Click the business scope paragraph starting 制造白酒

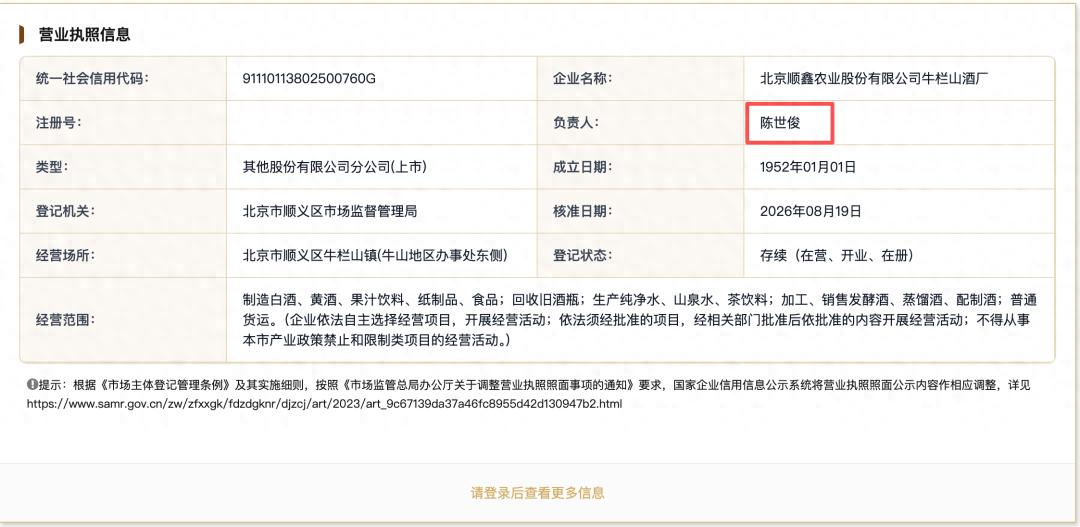pos(639,320)
